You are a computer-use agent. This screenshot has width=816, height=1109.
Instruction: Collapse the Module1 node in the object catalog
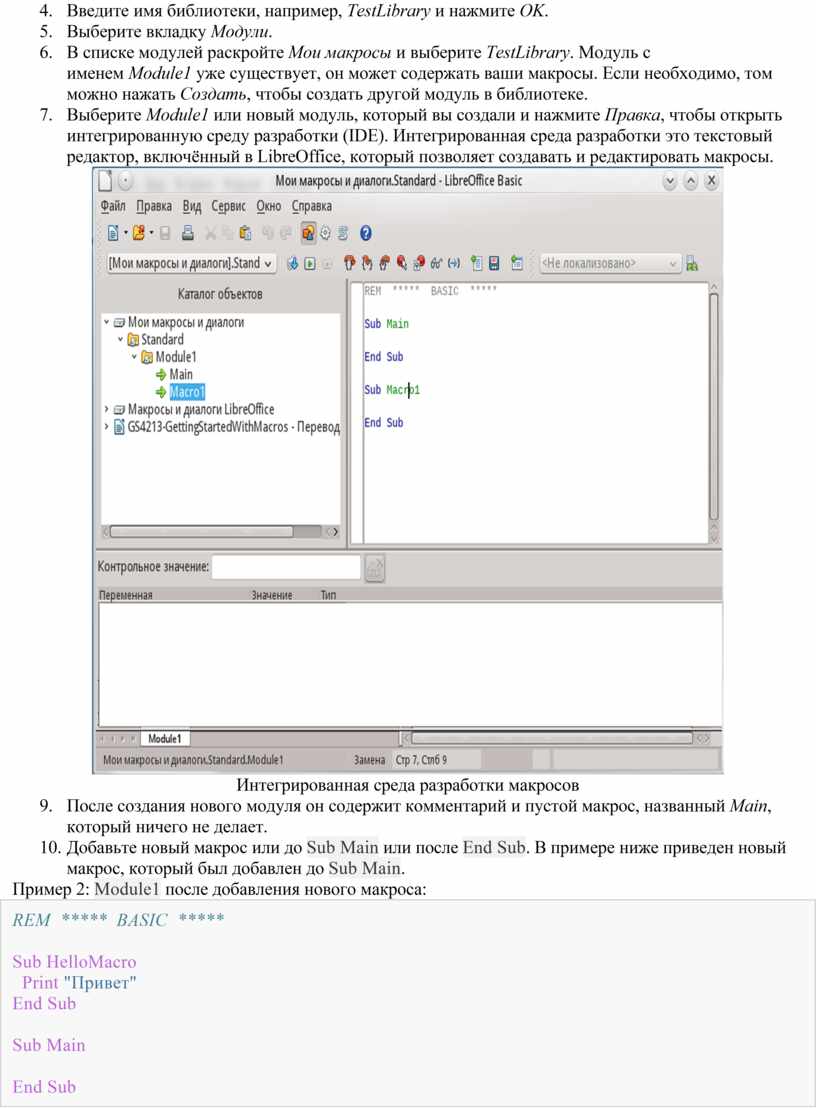(134, 357)
